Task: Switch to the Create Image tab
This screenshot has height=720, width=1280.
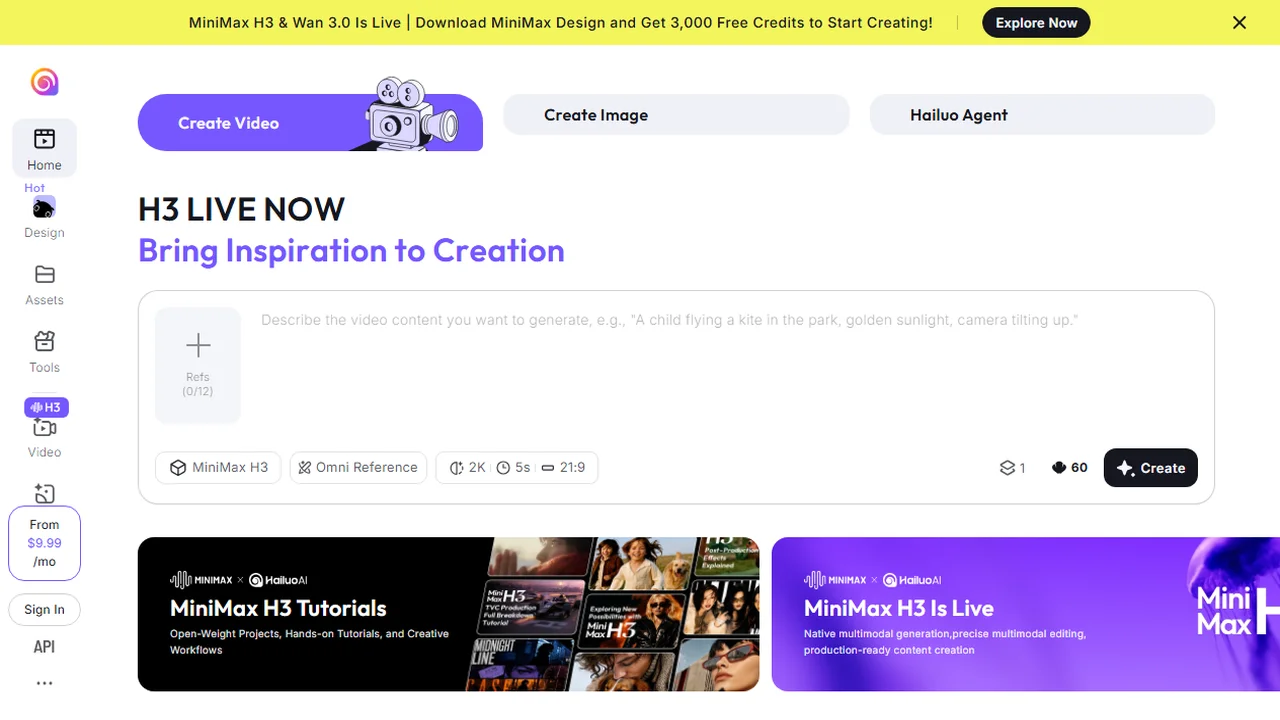Action: pos(676,115)
